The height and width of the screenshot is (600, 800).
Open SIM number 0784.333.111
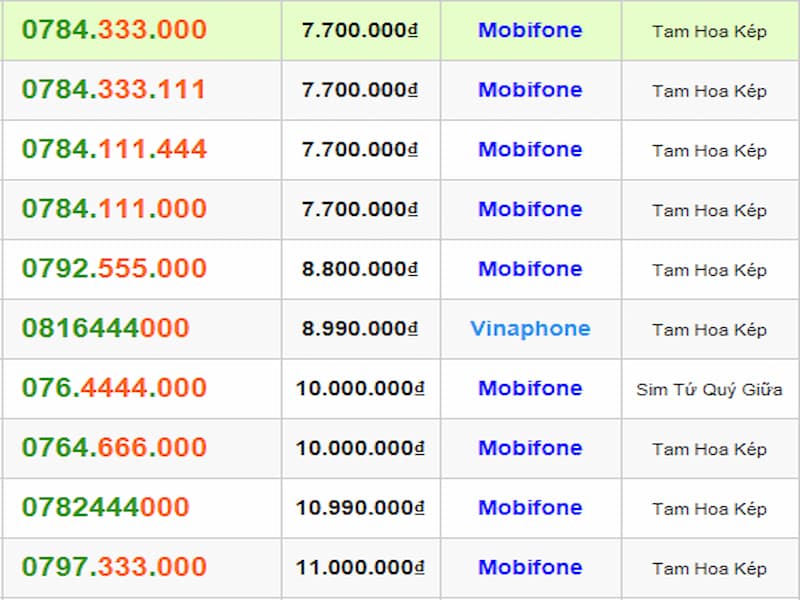click(x=113, y=89)
